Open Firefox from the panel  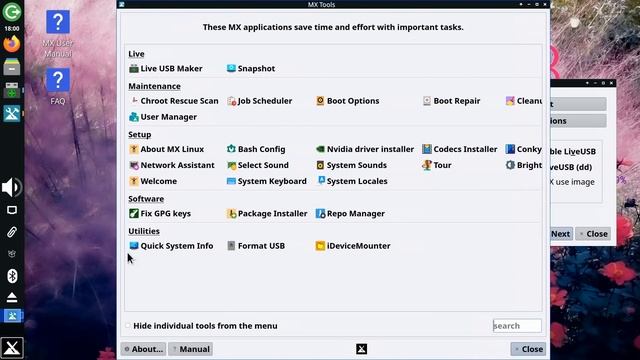(12, 44)
